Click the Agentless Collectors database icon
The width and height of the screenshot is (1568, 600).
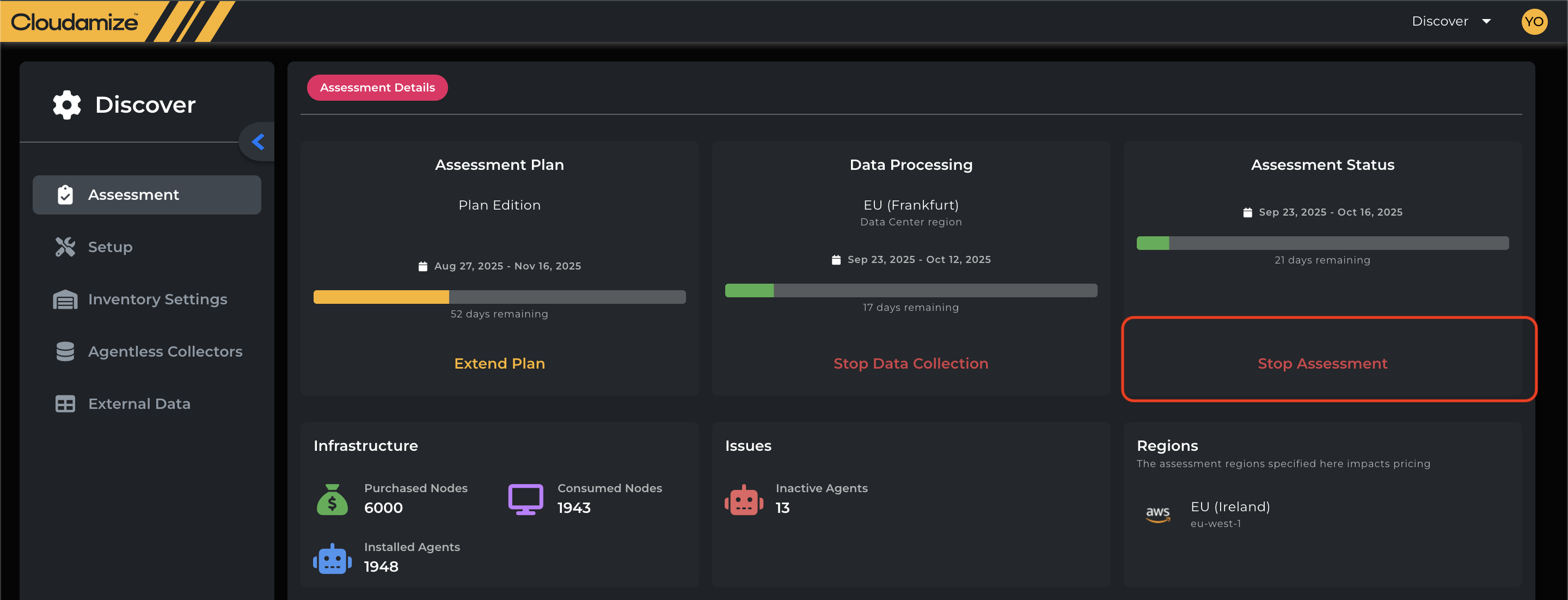[x=65, y=352]
